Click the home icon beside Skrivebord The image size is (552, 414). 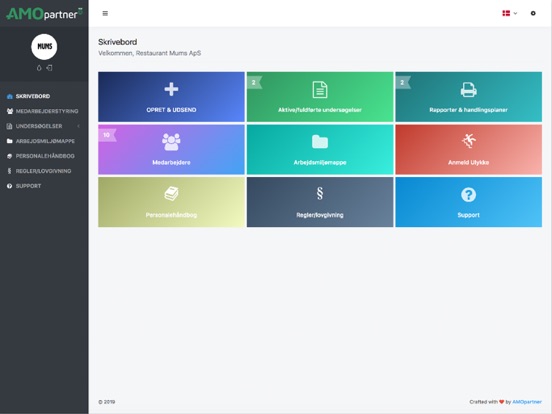(10, 96)
